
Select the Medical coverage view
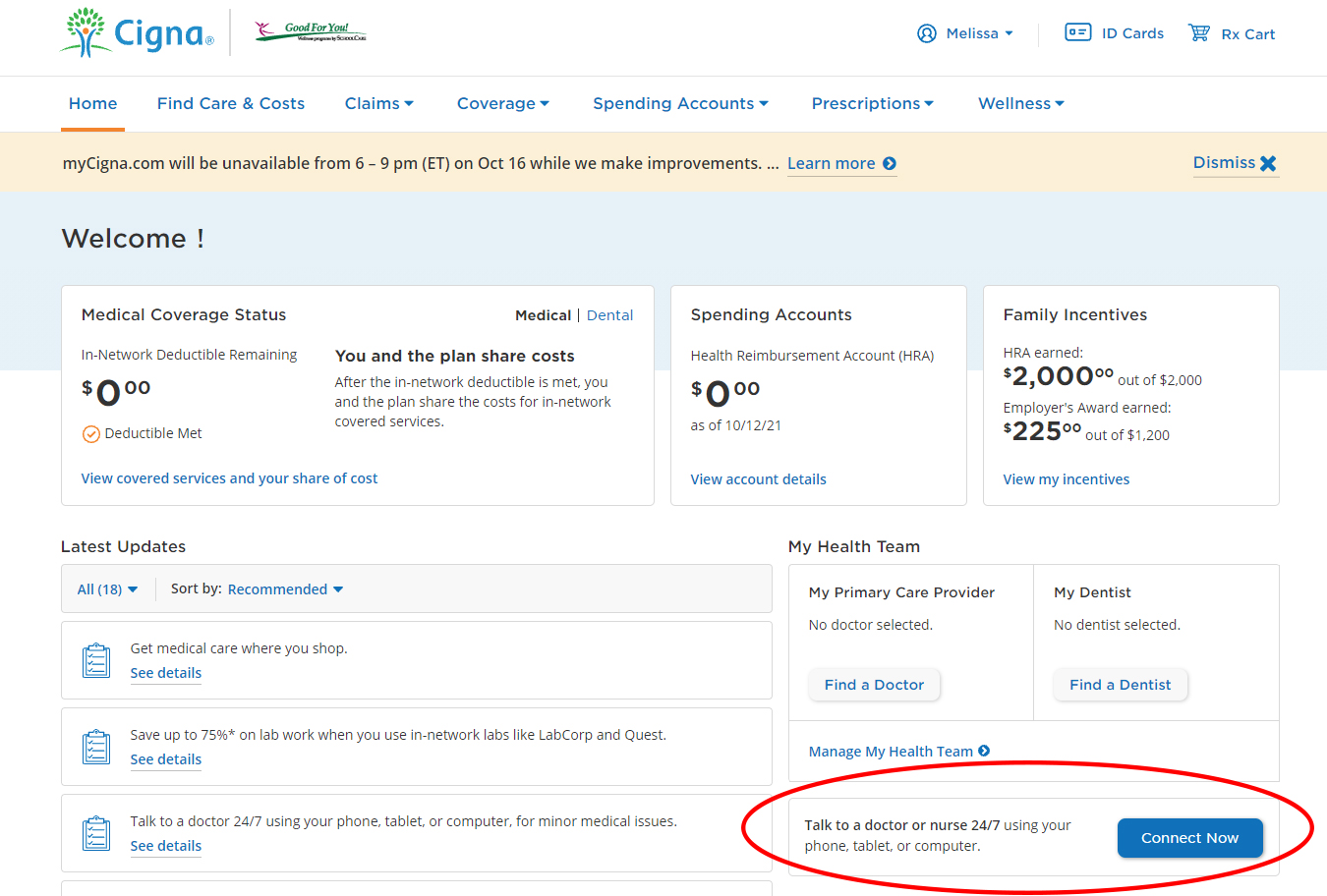click(543, 315)
